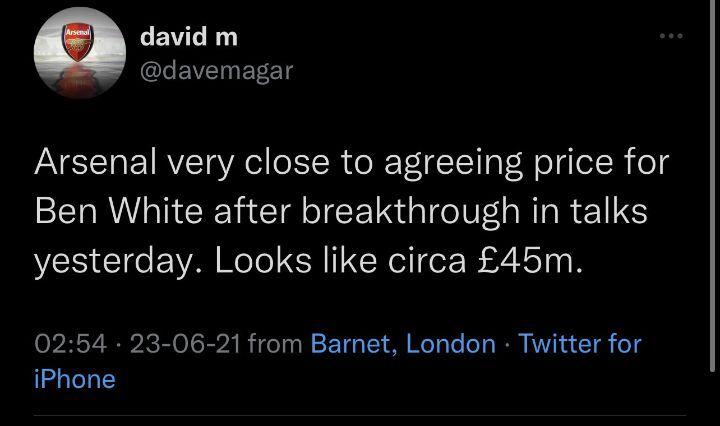The height and width of the screenshot is (426, 720).
Task: Click the word breakthrough in tweet
Action: (411, 212)
